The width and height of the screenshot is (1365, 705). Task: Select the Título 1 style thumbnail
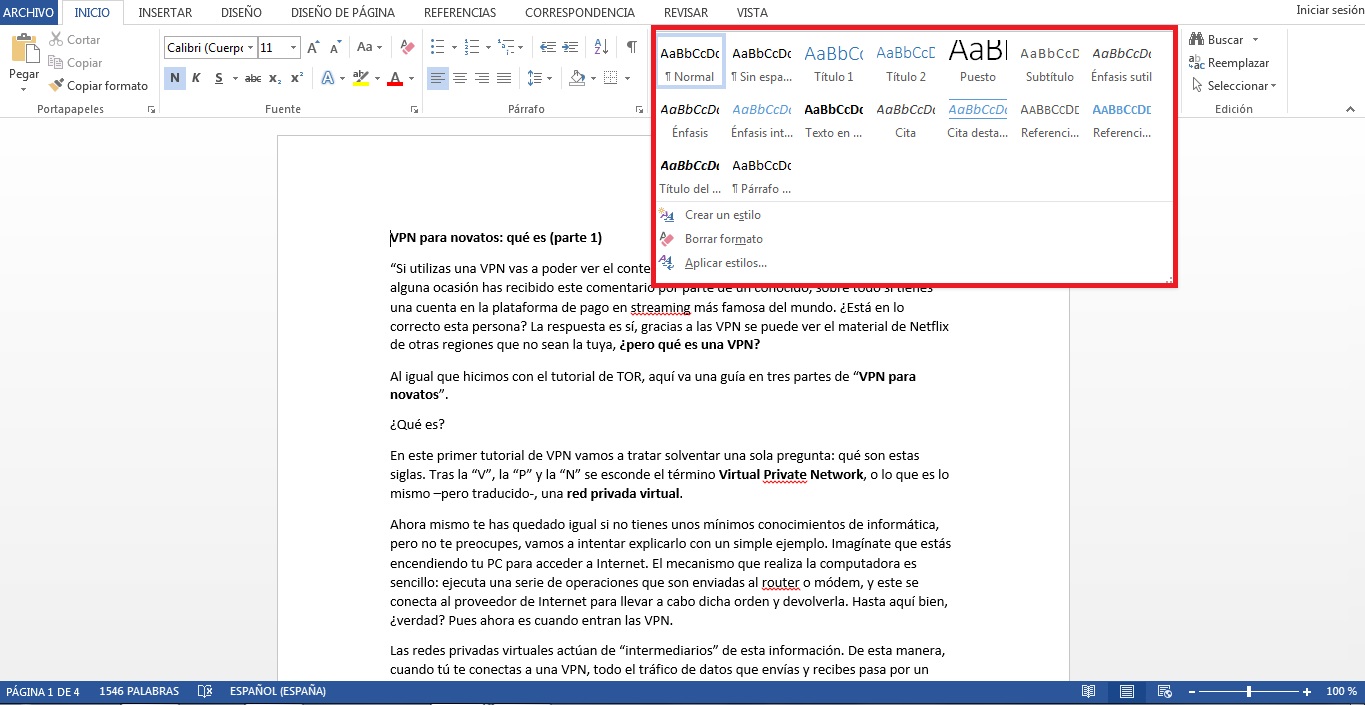(x=833, y=58)
